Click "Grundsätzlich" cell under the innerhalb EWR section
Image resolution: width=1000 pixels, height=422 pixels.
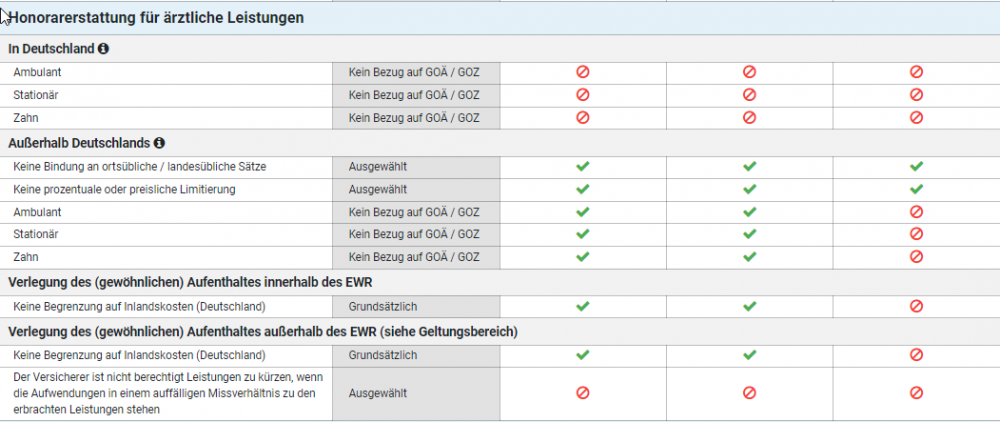click(383, 306)
